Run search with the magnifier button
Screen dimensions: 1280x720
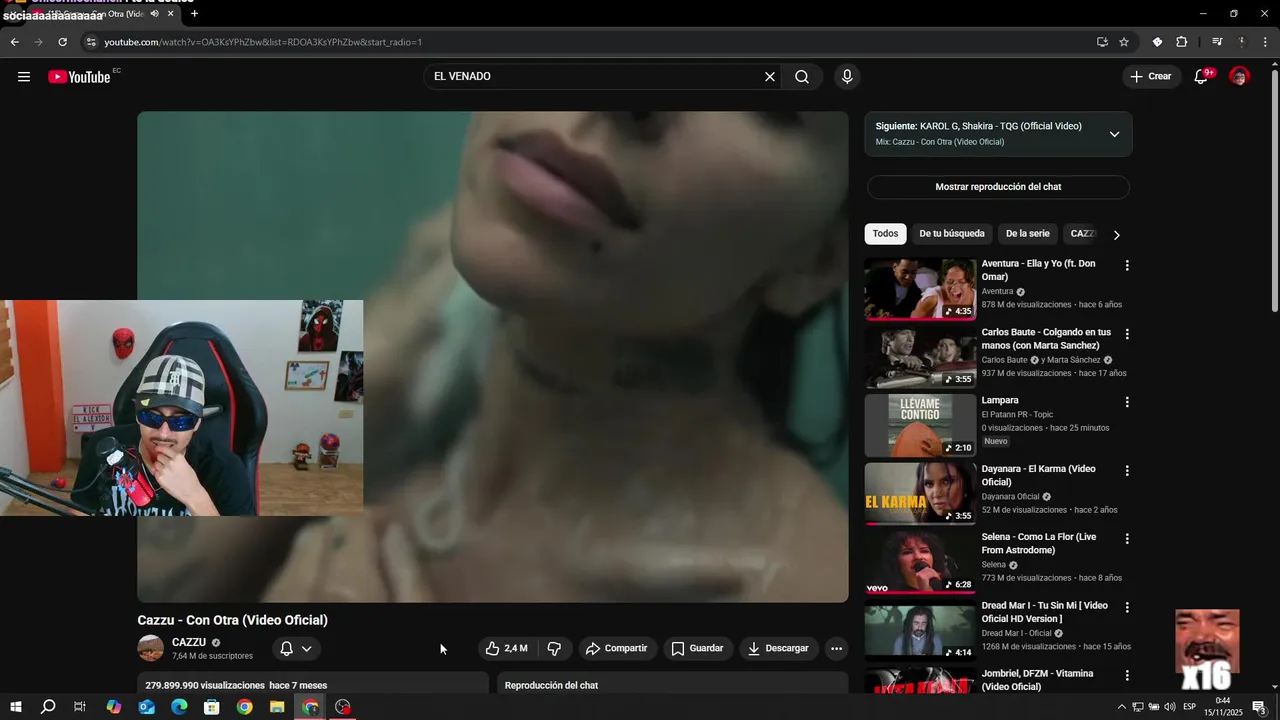click(x=802, y=77)
